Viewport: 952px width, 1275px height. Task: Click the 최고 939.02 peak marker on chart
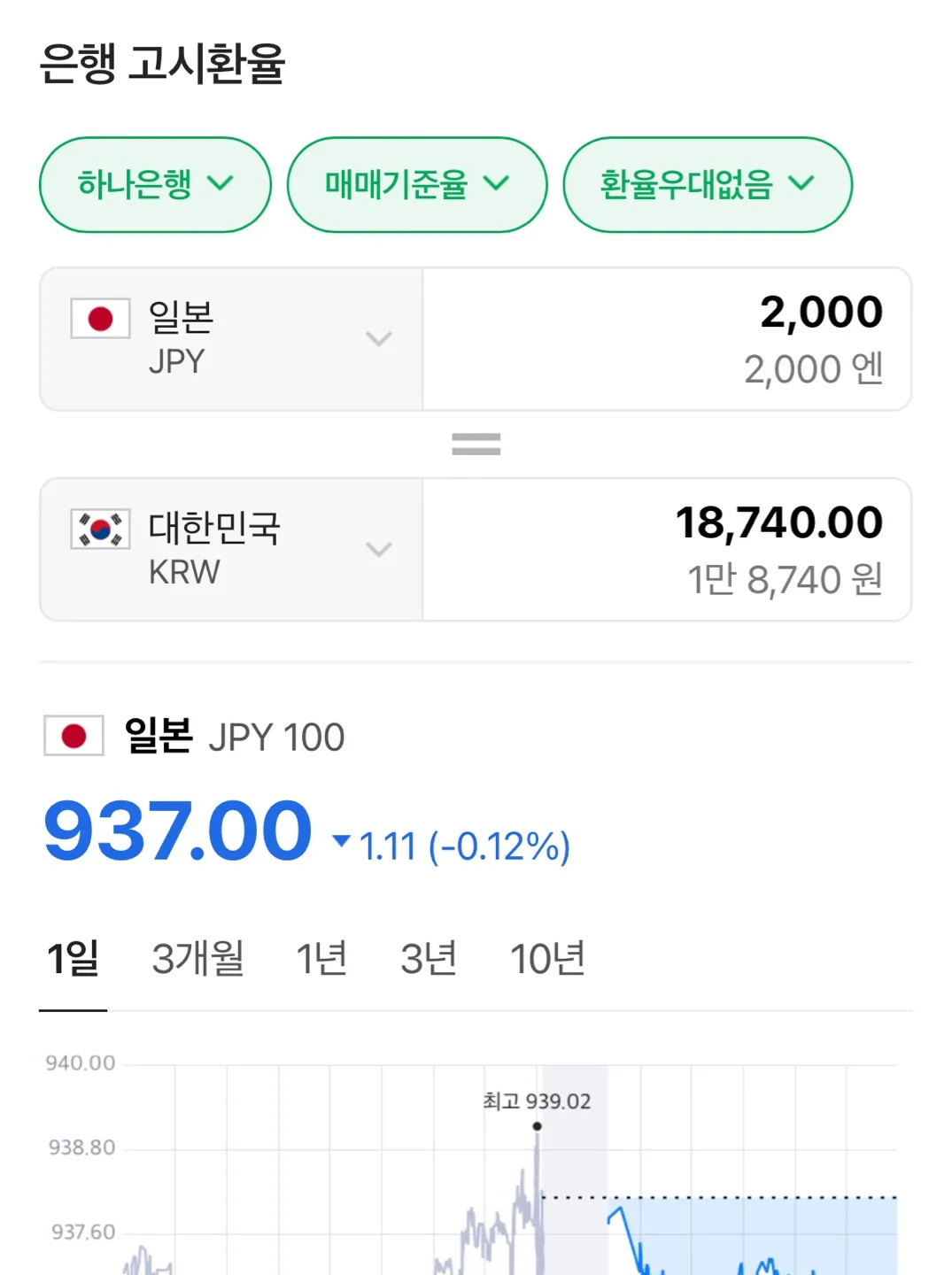point(537,1126)
